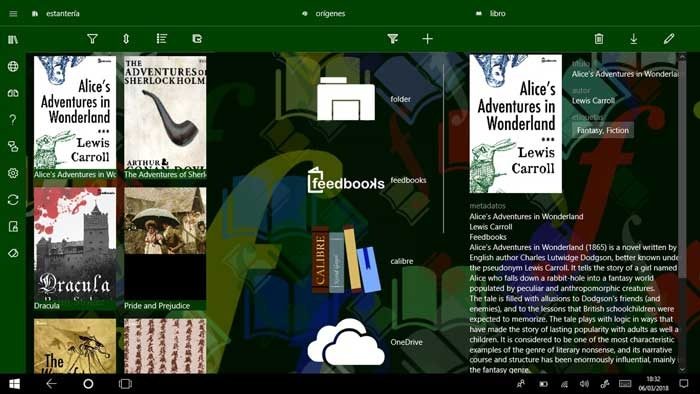Click the sync arrows icon in the sidebar
This screenshot has width=700, height=394.
(x=13, y=199)
